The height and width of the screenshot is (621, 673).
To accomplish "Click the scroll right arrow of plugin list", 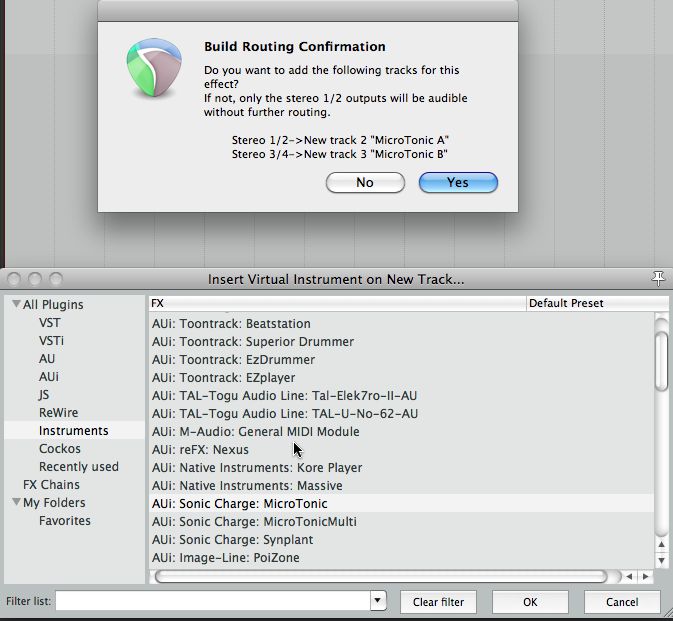I will click(x=646, y=576).
